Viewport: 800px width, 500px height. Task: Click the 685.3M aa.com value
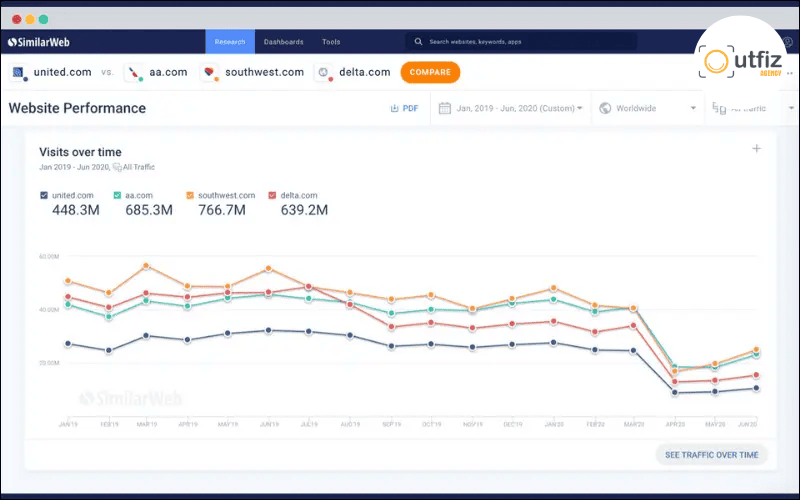[149, 210]
